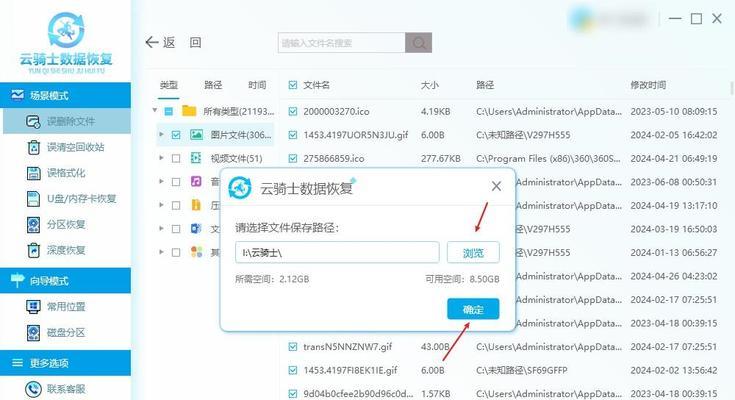735x400 pixels.
Task: Click the 277.67KB size cell
Action: pos(441,158)
